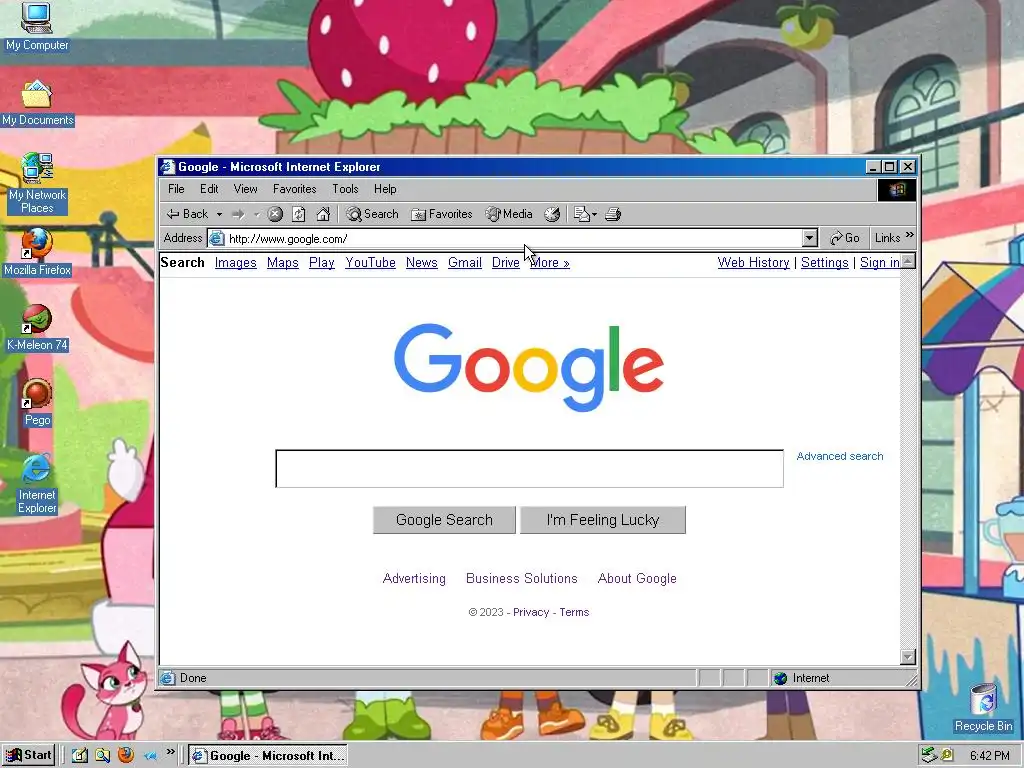Expand the quick launch overflow chevron
Image resolution: width=1024 pixels, height=768 pixels.
click(170, 752)
